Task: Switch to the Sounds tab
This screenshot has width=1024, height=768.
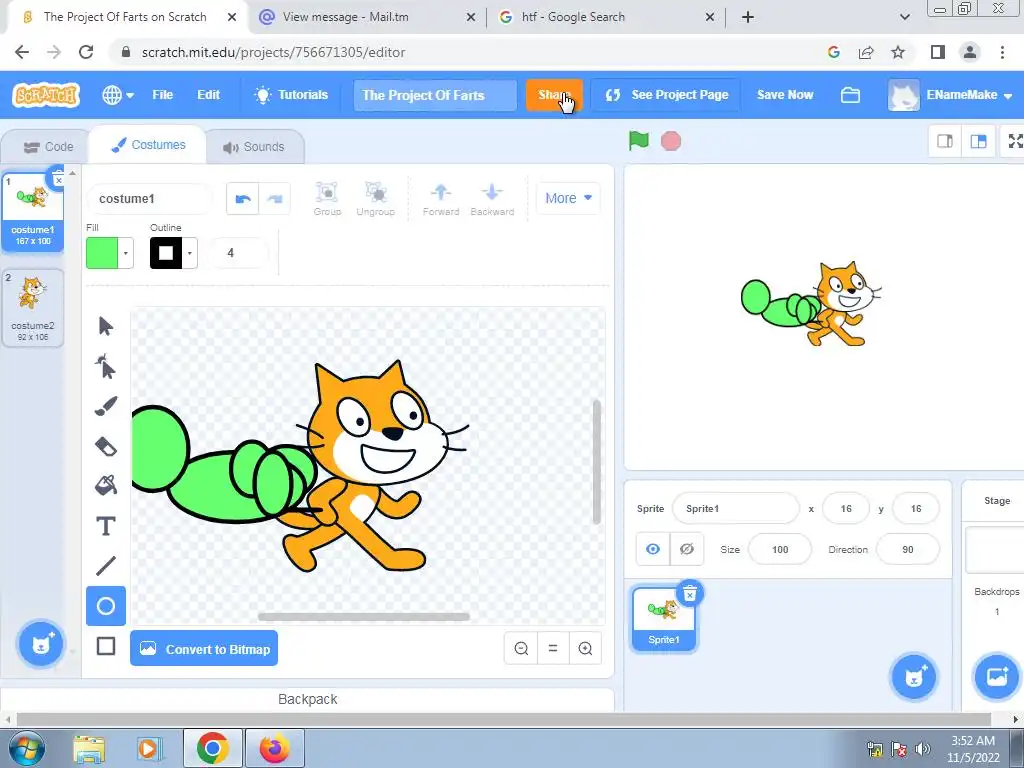Action: pos(254,147)
